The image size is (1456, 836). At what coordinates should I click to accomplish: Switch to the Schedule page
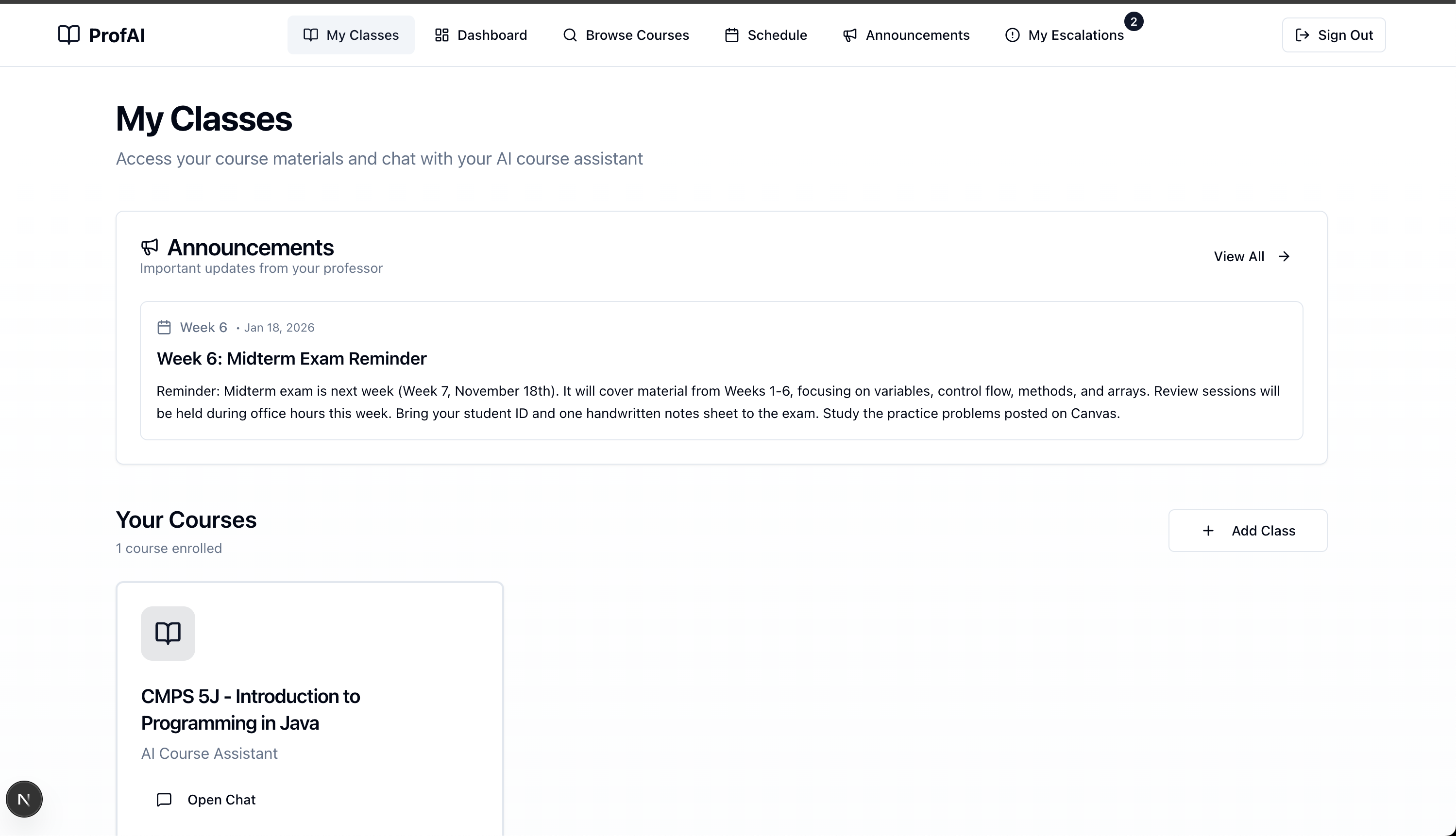[765, 35]
